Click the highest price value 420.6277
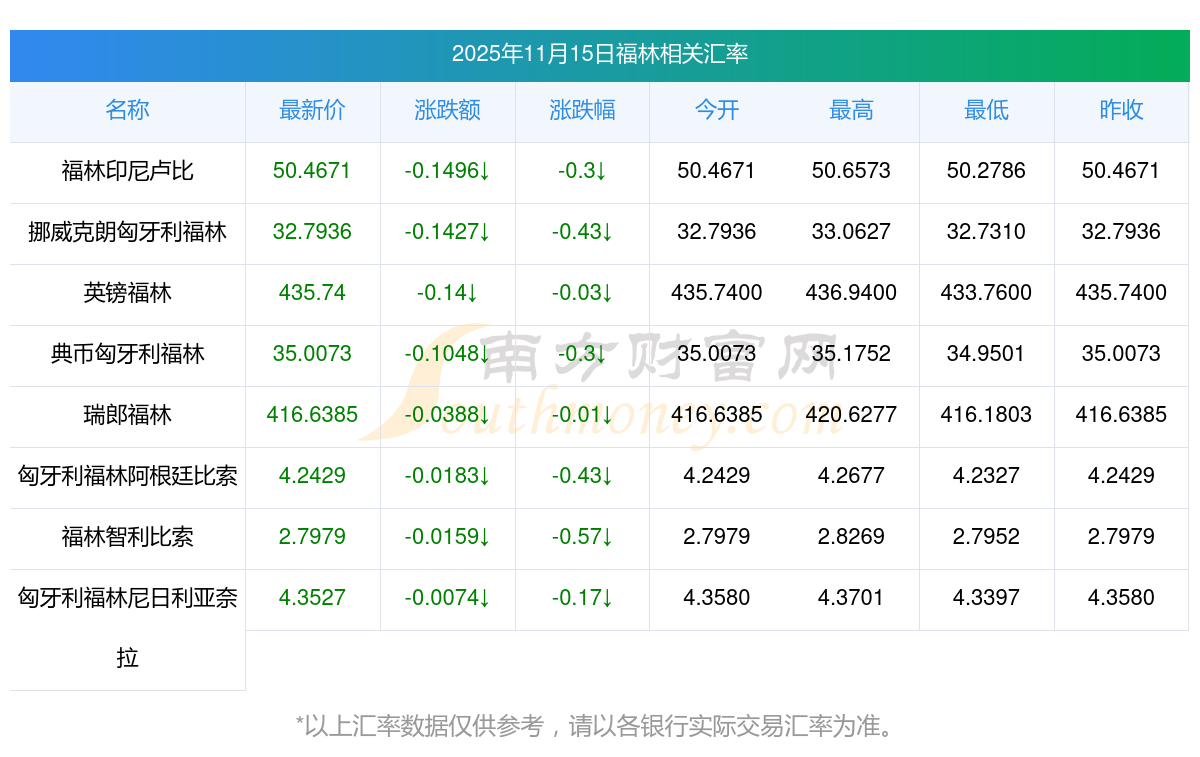The width and height of the screenshot is (1200, 757). coord(851,415)
